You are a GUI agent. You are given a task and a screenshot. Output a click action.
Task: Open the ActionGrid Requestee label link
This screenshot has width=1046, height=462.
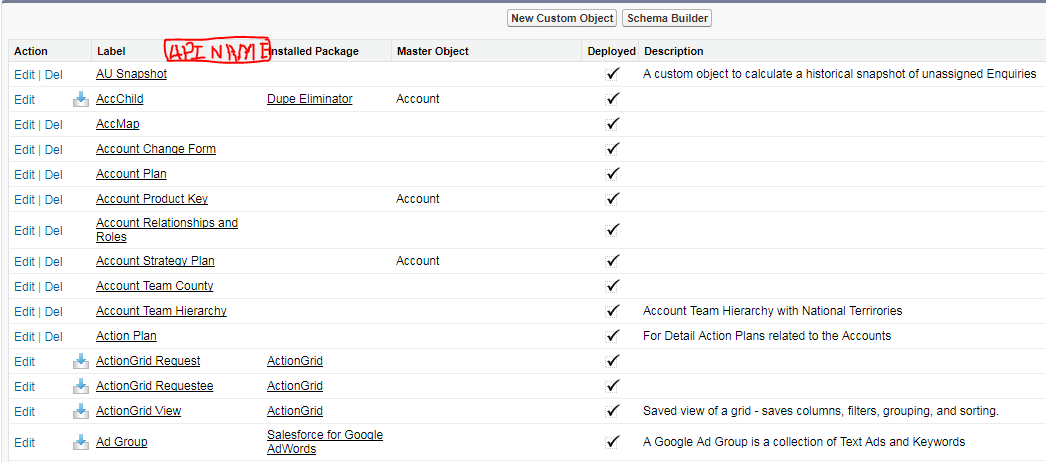click(x=154, y=386)
